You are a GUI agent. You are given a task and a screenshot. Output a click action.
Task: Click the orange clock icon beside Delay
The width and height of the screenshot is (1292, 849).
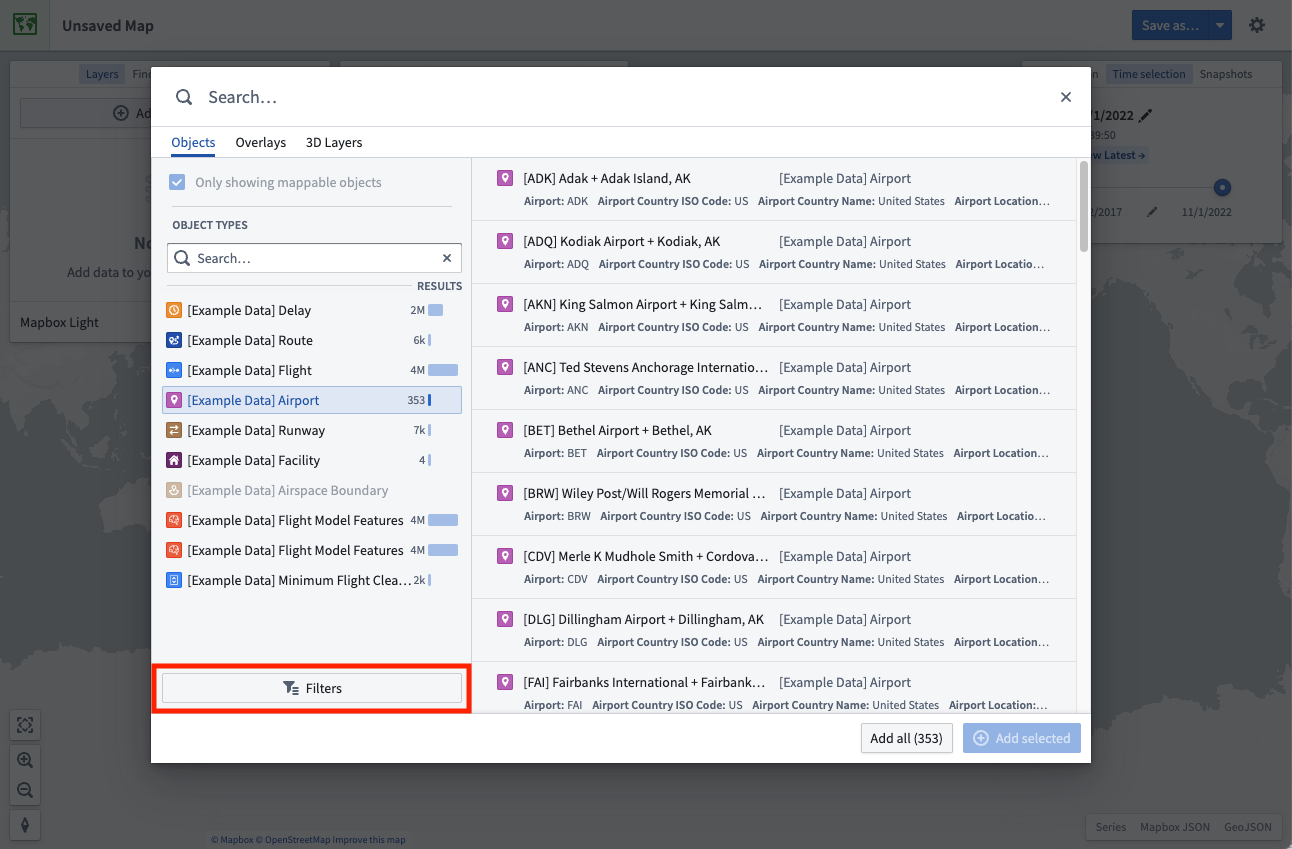click(x=174, y=310)
